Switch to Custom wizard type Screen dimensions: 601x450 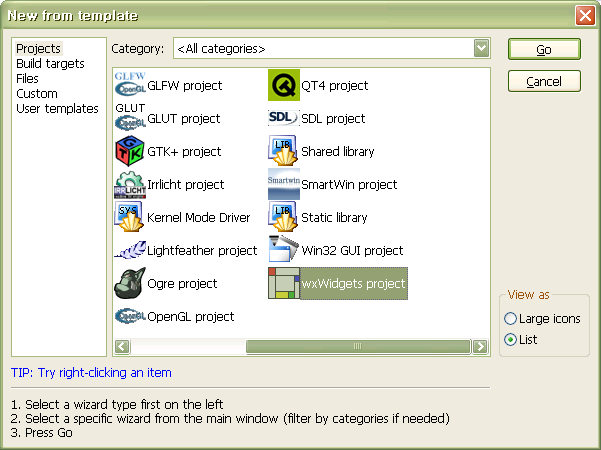point(37,94)
